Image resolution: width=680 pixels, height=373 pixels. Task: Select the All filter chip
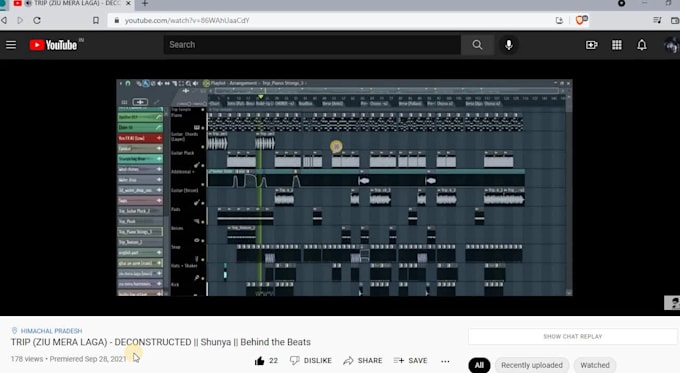479,365
